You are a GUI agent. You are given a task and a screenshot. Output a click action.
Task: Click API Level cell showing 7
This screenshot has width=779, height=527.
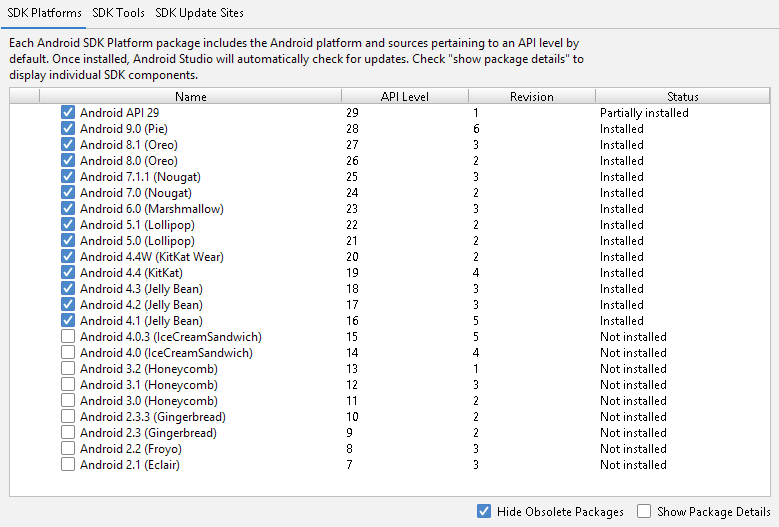[x=350, y=465]
